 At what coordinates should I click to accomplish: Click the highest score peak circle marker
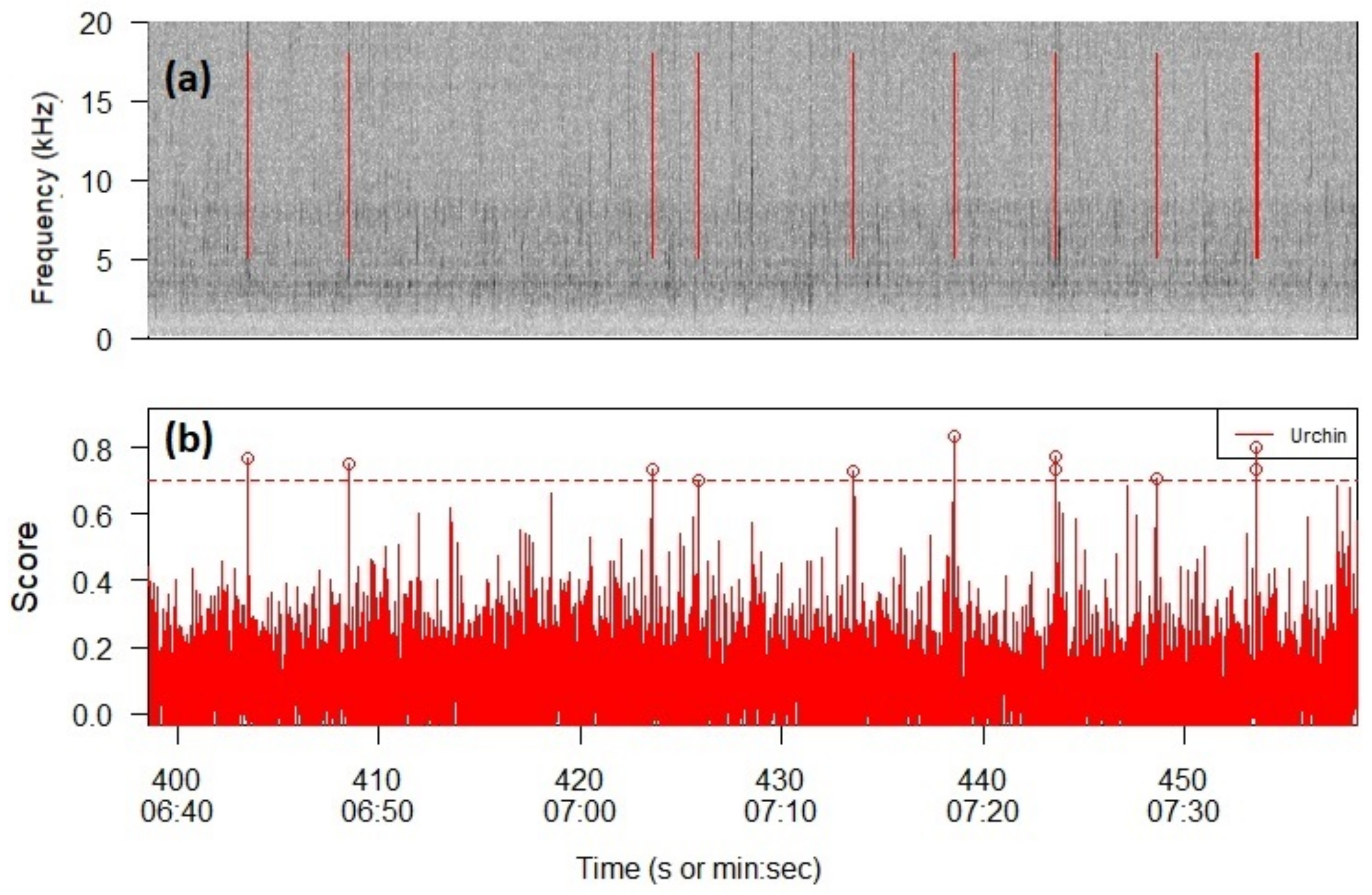tap(954, 436)
